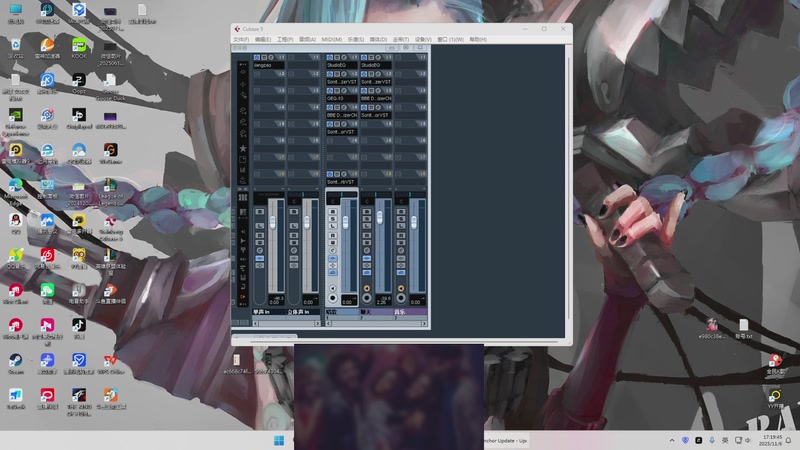Solo the 音乐 channel

(x=401, y=218)
